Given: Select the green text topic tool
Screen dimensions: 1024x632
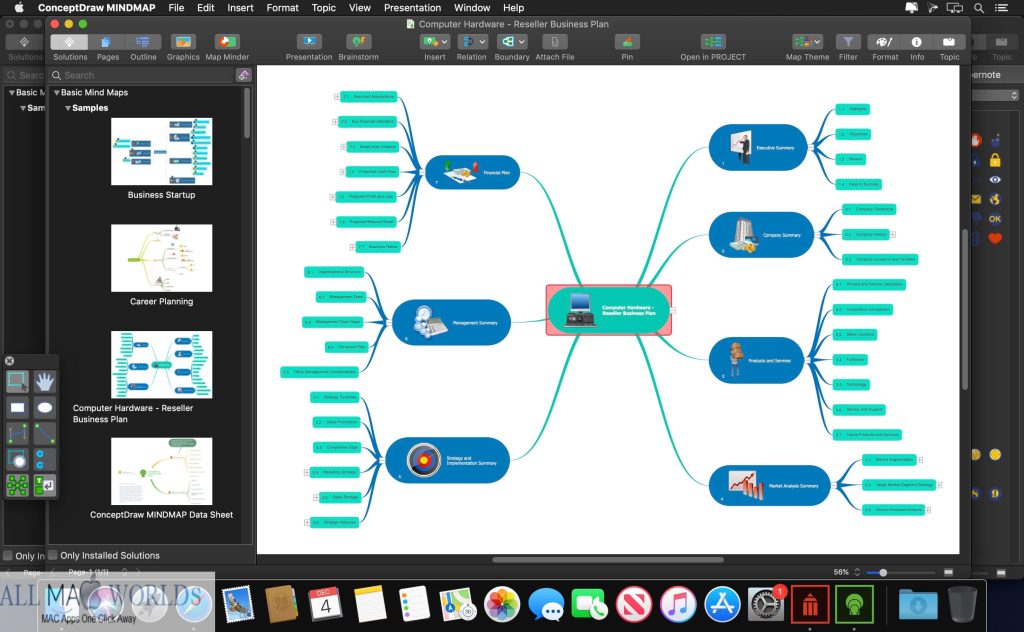Looking at the screenshot, I should coord(44,485).
